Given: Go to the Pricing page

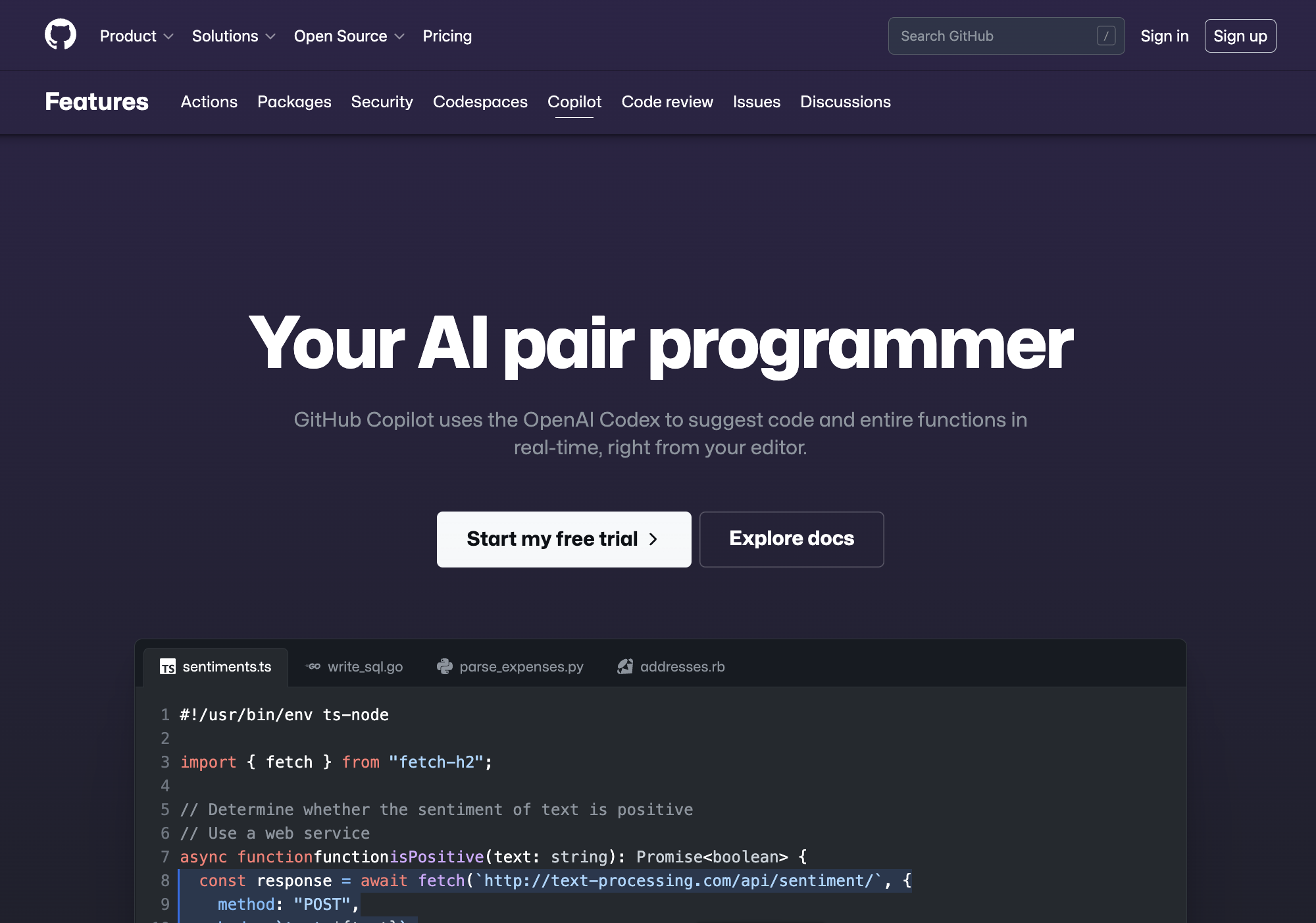Looking at the screenshot, I should pyautogui.click(x=447, y=36).
